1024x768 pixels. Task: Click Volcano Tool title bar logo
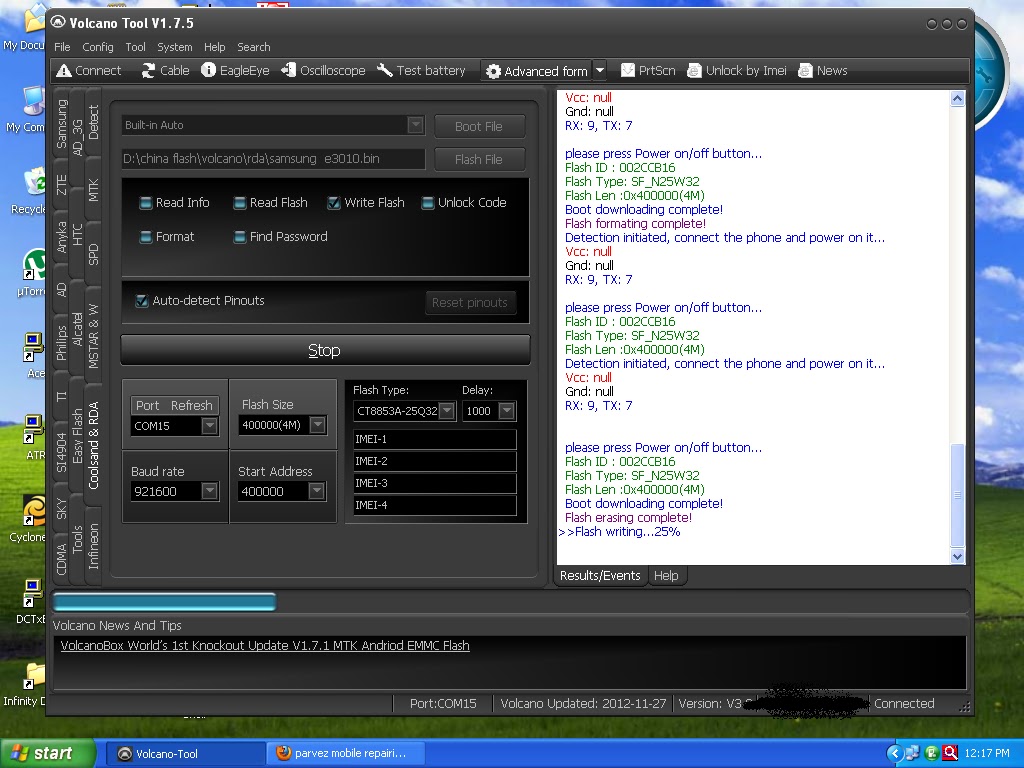[x=59, y=23]
